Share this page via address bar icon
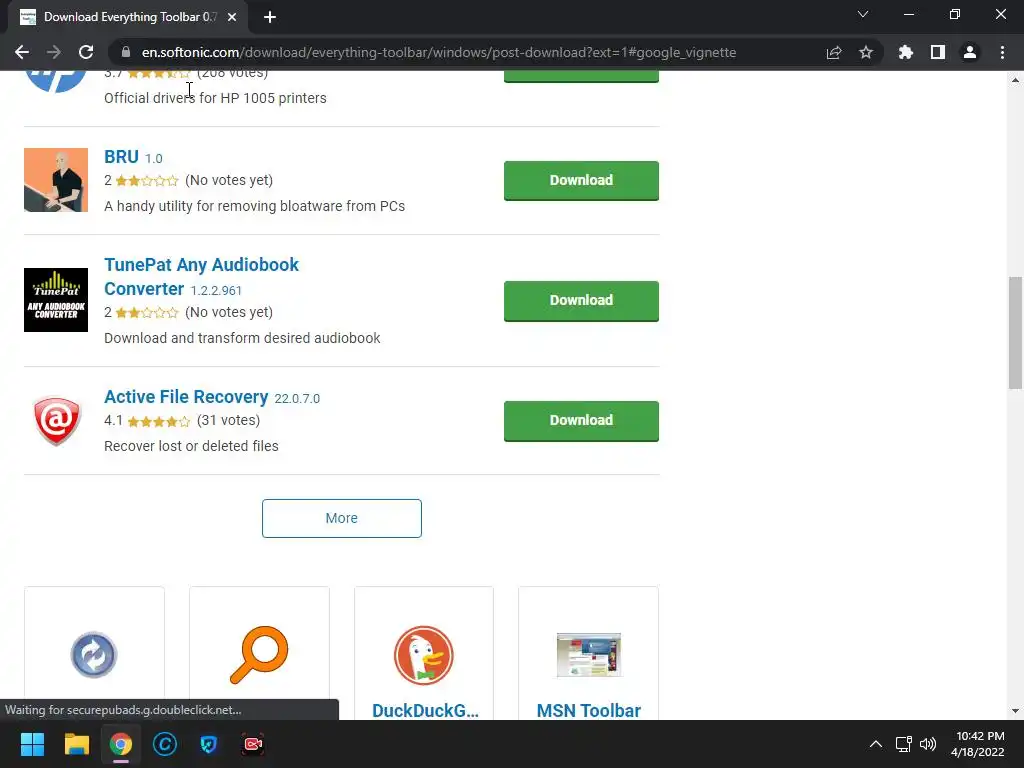This screenshot has height=768, width=1024. pyautogui.click(x=834, y=52)
